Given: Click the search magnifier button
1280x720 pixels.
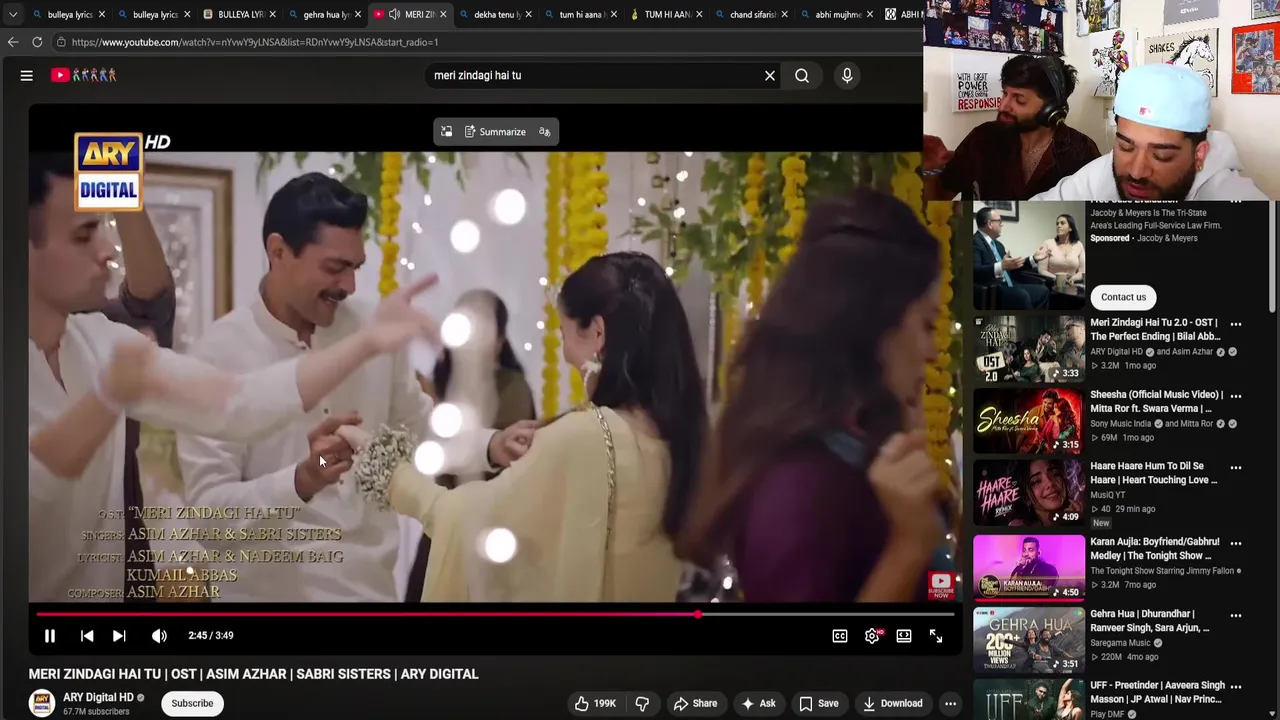Looking at the screenshot, I should pos(802,75).
